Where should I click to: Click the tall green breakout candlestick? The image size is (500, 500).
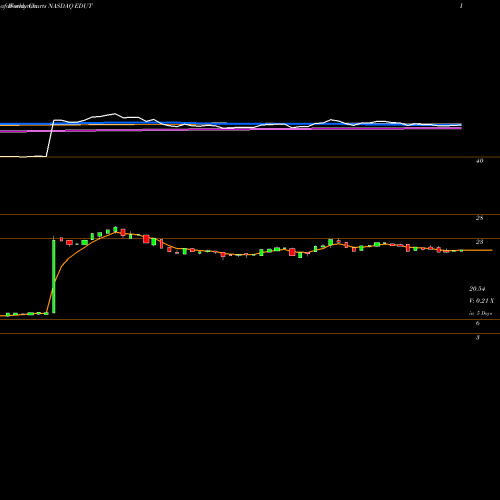point(54,275)
